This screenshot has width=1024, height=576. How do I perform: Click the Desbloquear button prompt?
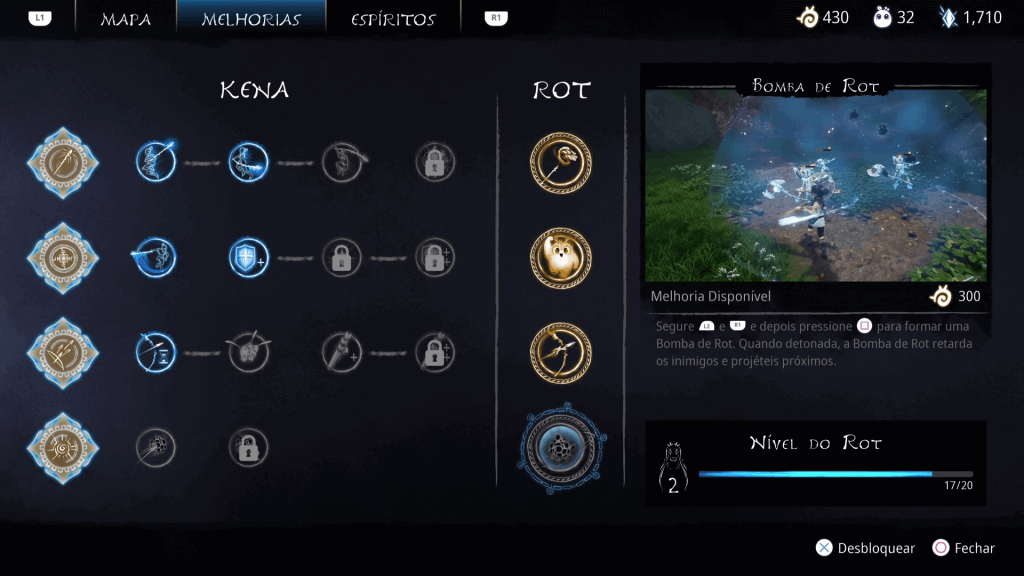point(865,548)
